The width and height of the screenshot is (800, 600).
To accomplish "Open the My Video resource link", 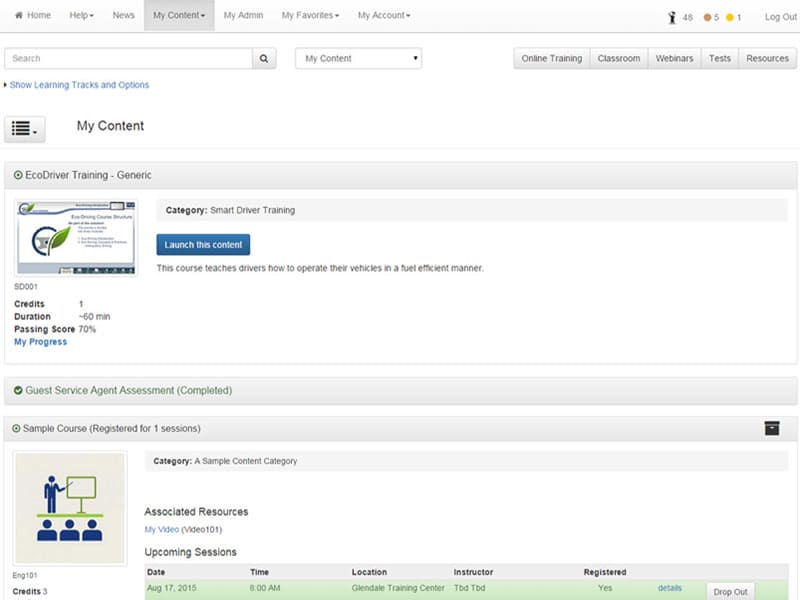I will click(x=163, y=529).
